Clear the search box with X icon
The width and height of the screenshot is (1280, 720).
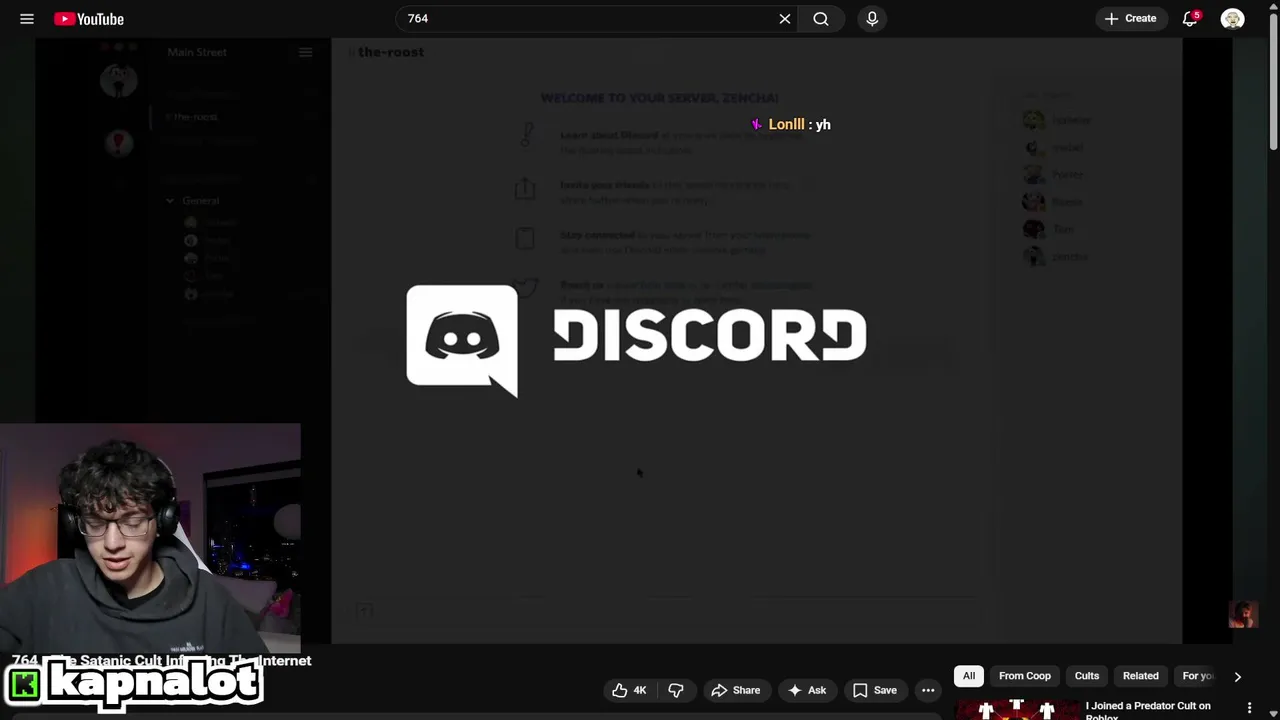pyautogui.click(x=785, y=19)
